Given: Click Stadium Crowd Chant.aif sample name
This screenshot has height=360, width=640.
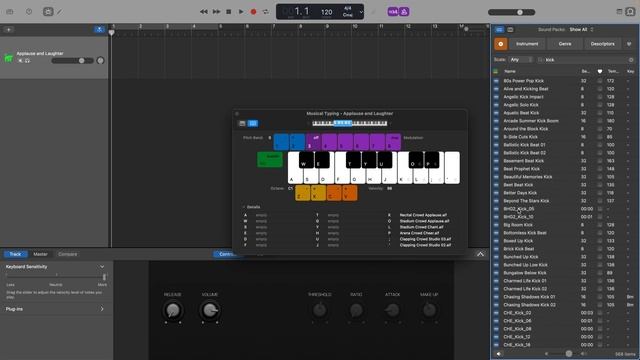Looking at the screenshot, I should (x=421, y=227).
